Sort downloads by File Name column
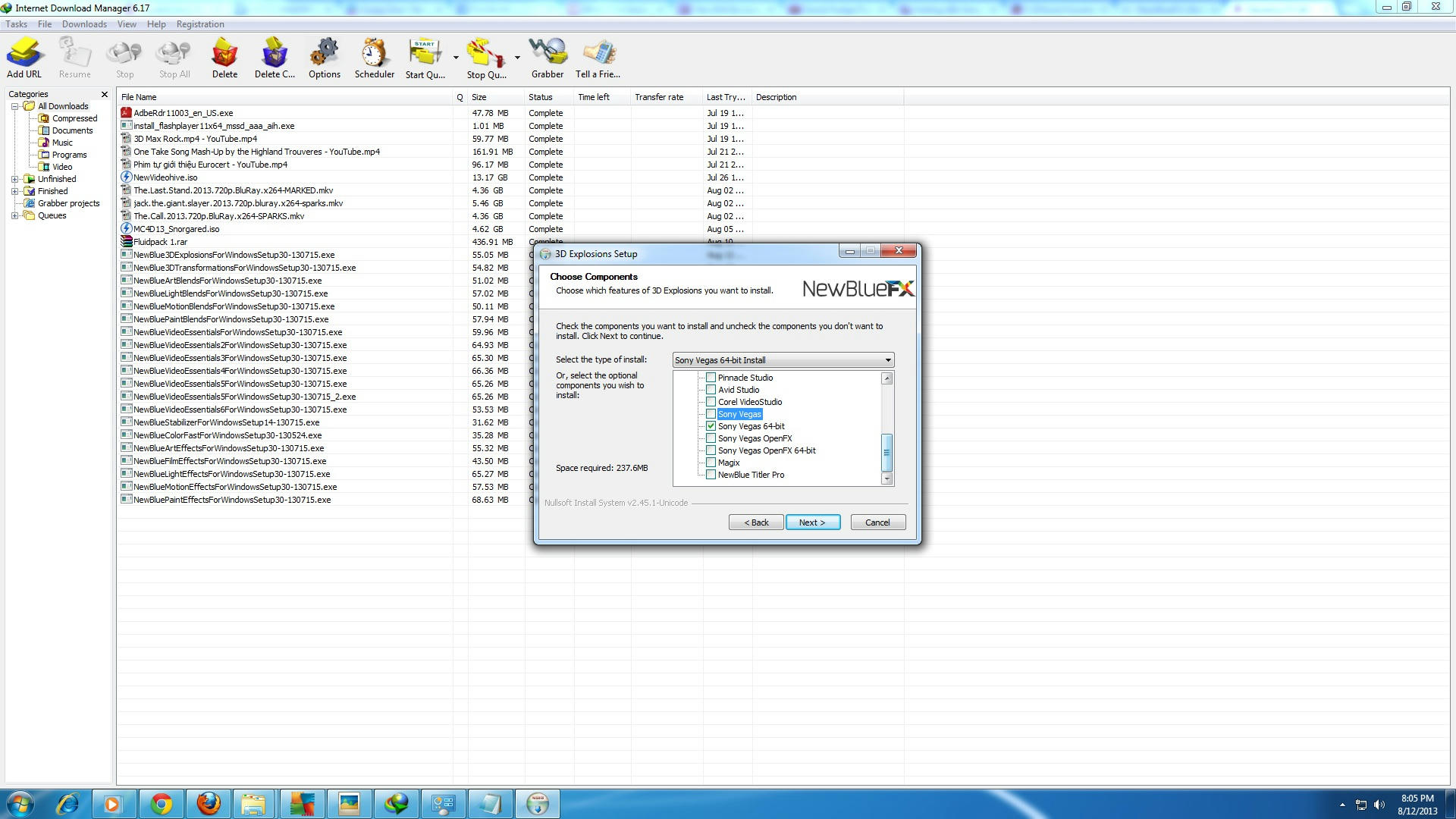This screenshot has height=819, width=1456. pos(285,97)
